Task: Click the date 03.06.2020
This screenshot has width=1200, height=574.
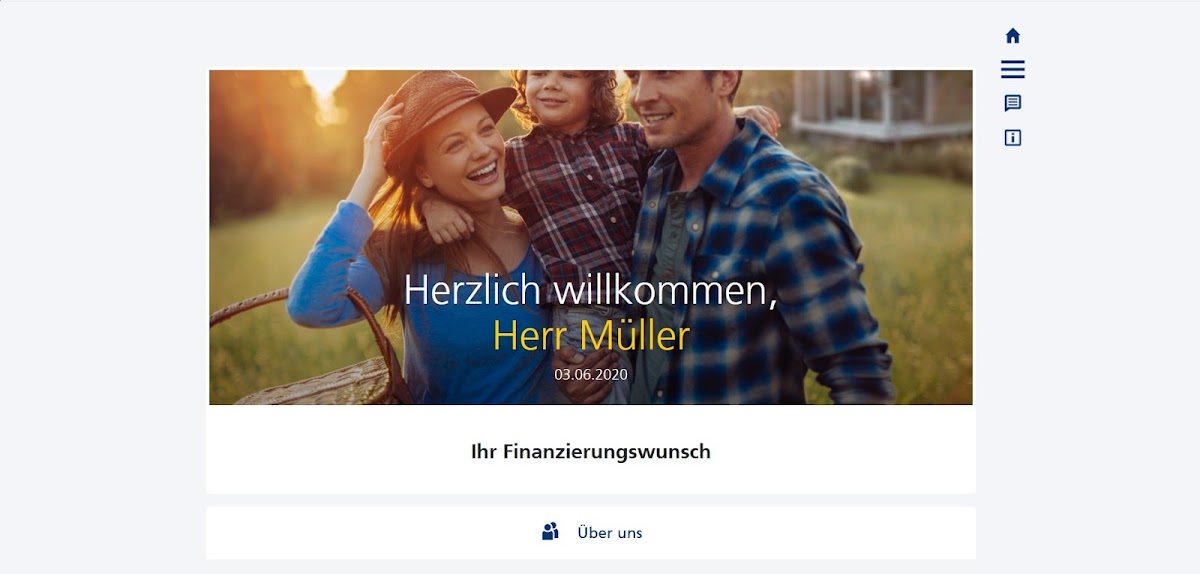Action: [x=591, y=374]
